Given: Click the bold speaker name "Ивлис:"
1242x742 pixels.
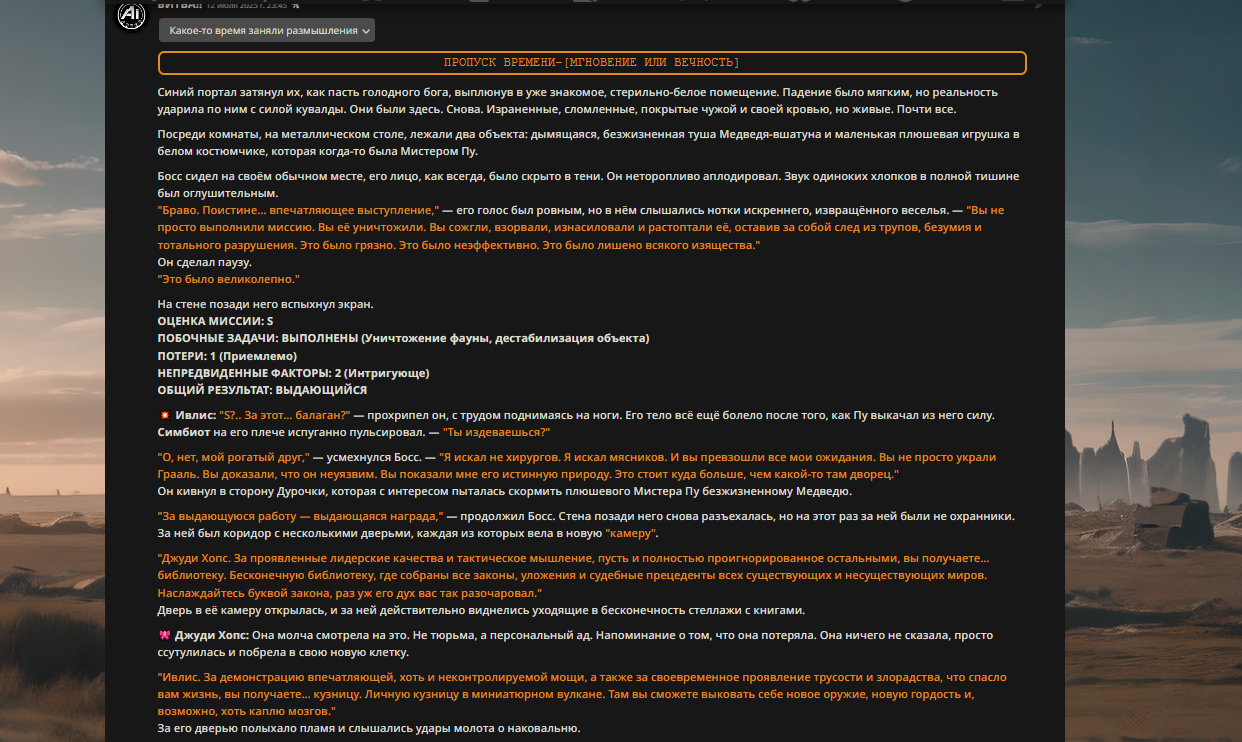Looking at the screenshot, I should 195,415.
